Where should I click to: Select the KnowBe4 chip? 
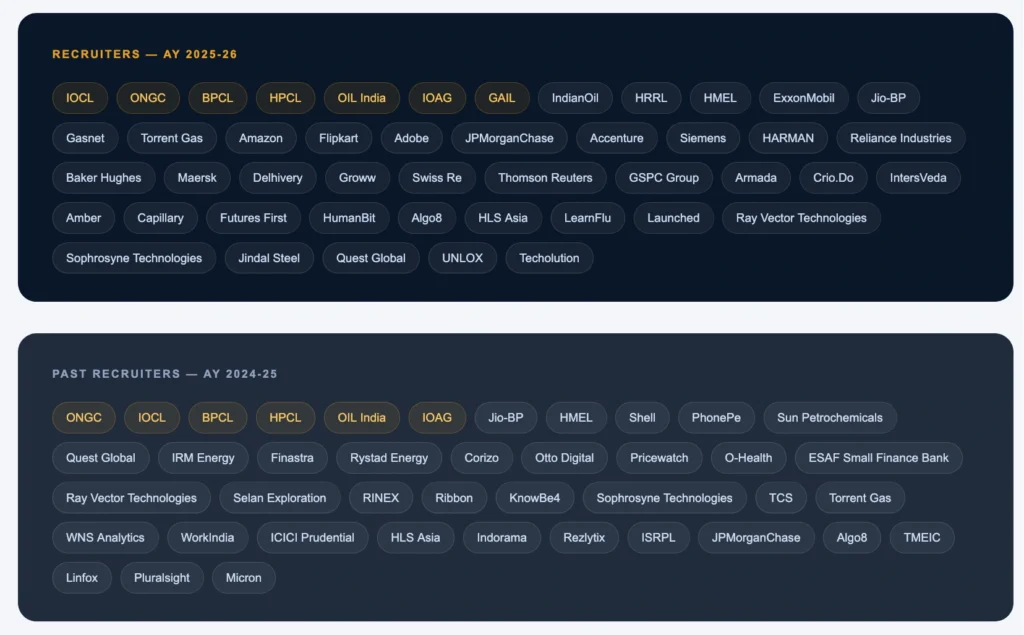pos(534,498)
